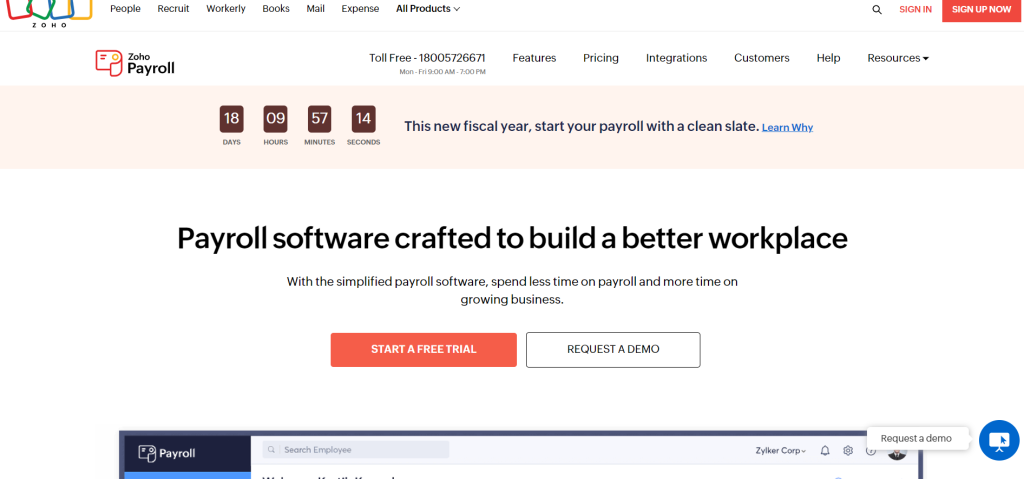Click the Search Employee field
1024x479 pixels.
(356, 450)
